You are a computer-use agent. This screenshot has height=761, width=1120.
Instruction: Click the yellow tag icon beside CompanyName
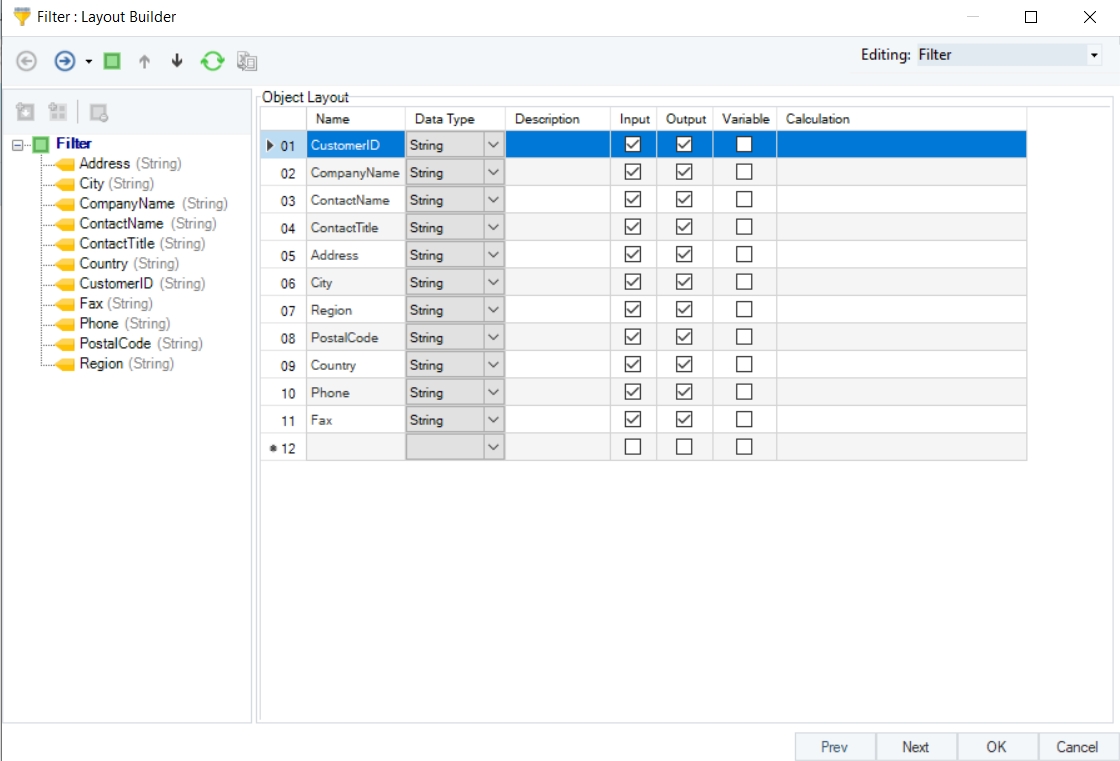[65, 204]
